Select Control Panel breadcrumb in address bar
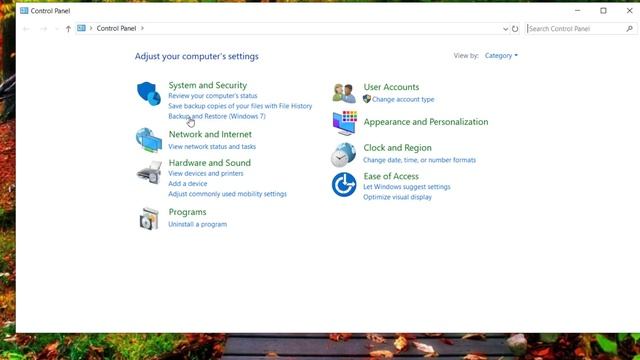The image size is (640, 360). [x=116, y=28]
